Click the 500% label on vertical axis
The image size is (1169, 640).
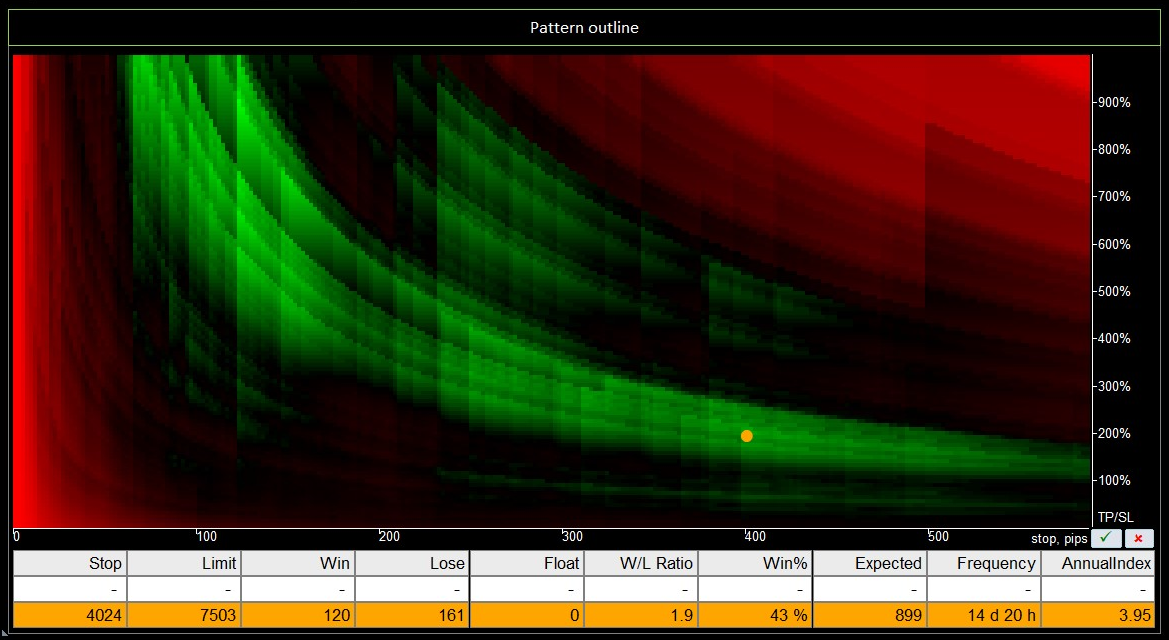pos(1114,291)
